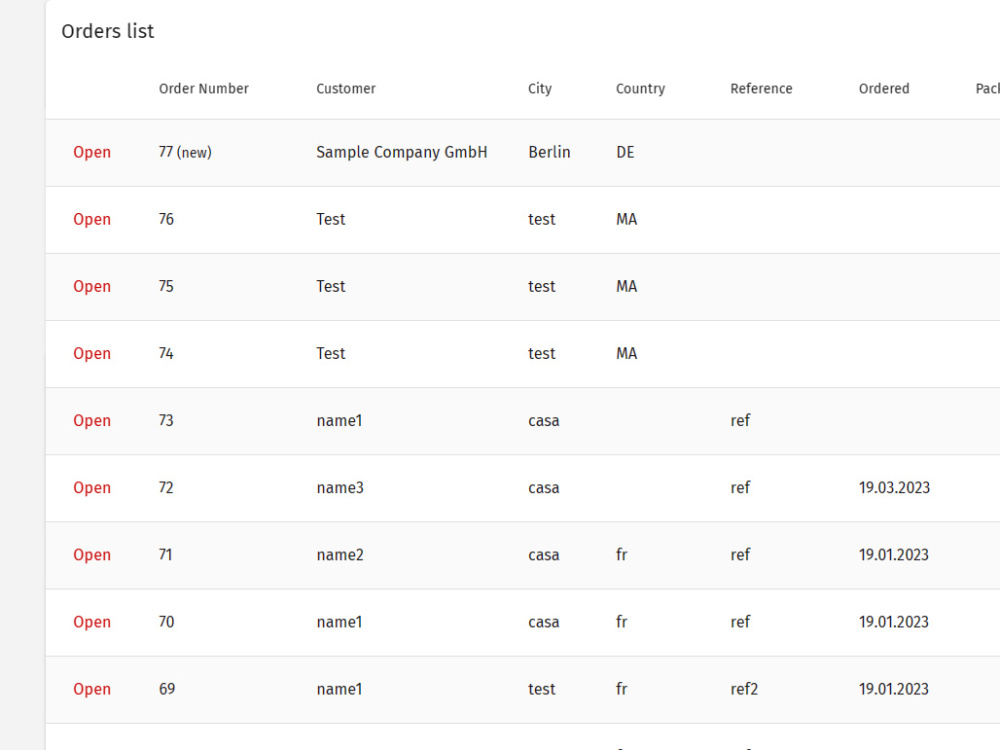The height and width of the screenshot is (750, 1000).
Task: Select the Country column header
Action: tap(640, 89)
